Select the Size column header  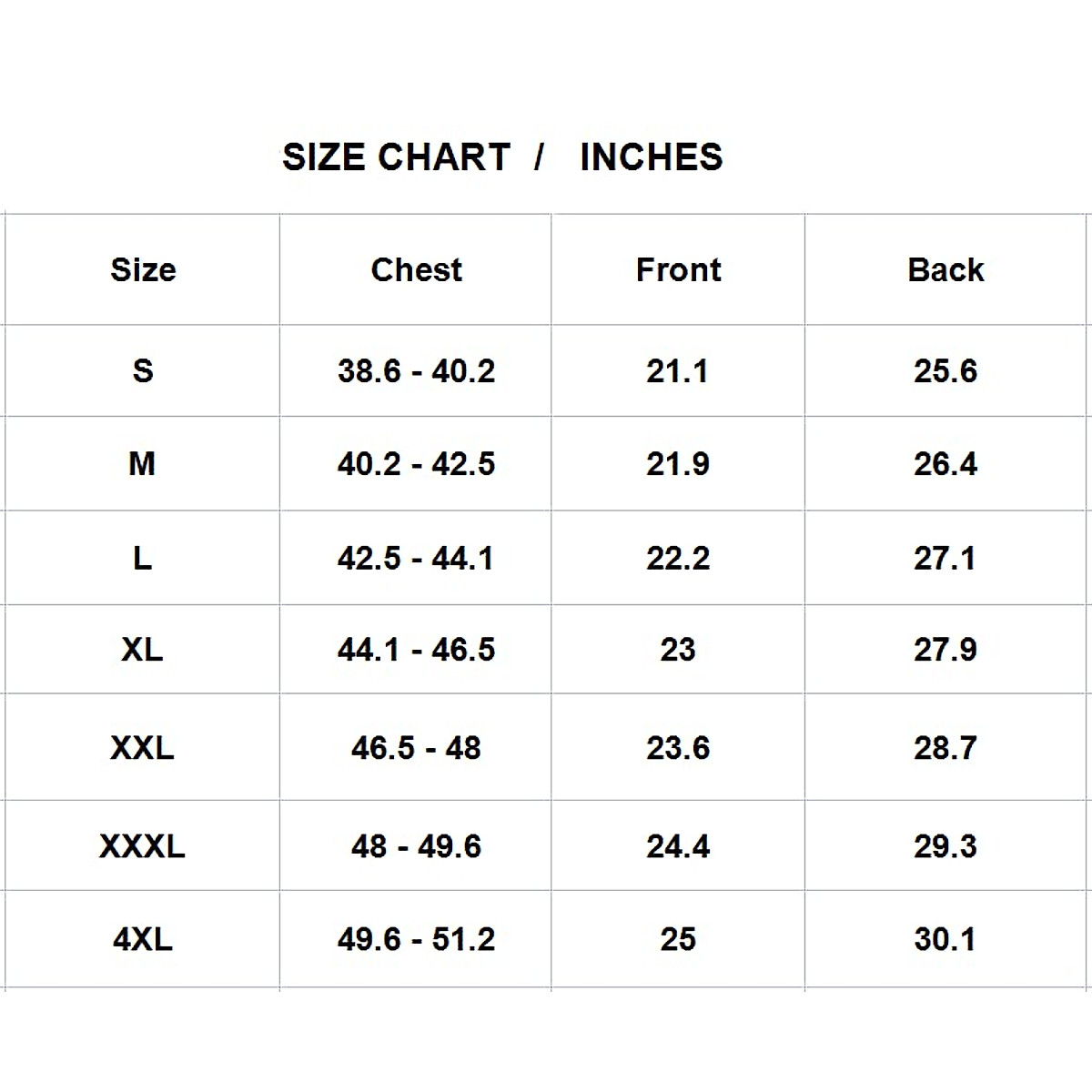pyautogui.click(x=143, y=270)
